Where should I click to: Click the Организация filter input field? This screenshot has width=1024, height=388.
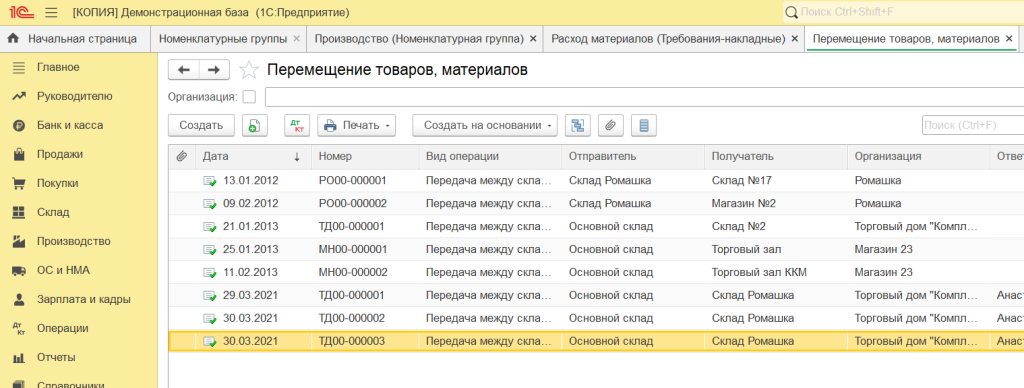644,97
